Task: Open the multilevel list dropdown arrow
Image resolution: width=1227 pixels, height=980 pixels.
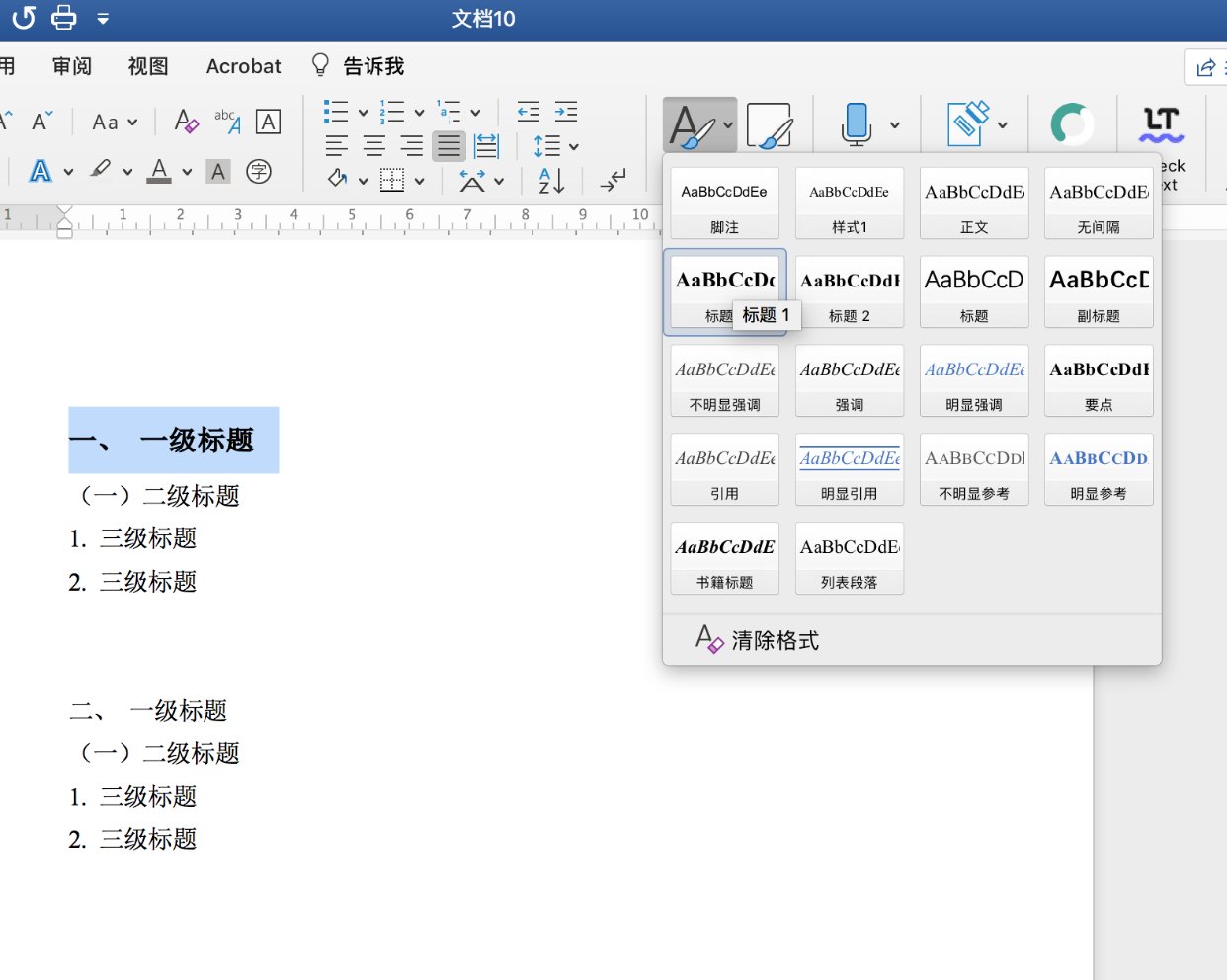Action: [475, 113]
